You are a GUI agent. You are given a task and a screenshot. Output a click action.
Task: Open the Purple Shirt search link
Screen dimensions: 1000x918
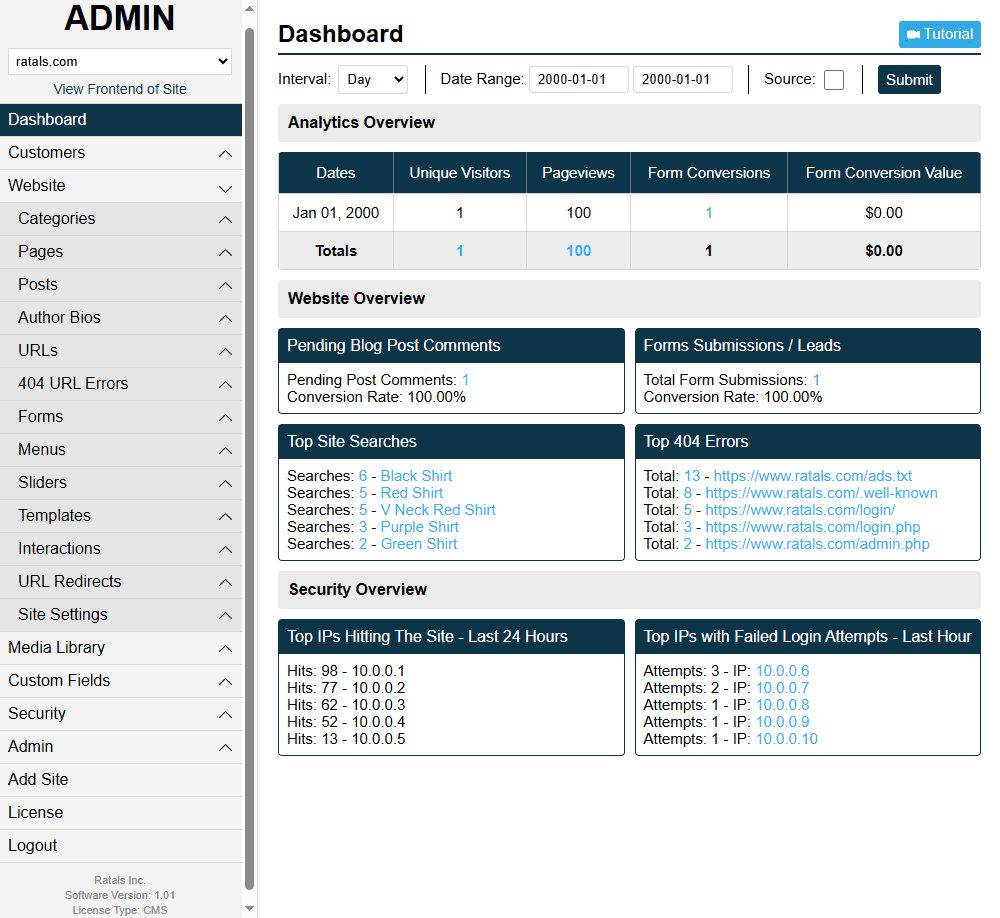tap(420, 527)
